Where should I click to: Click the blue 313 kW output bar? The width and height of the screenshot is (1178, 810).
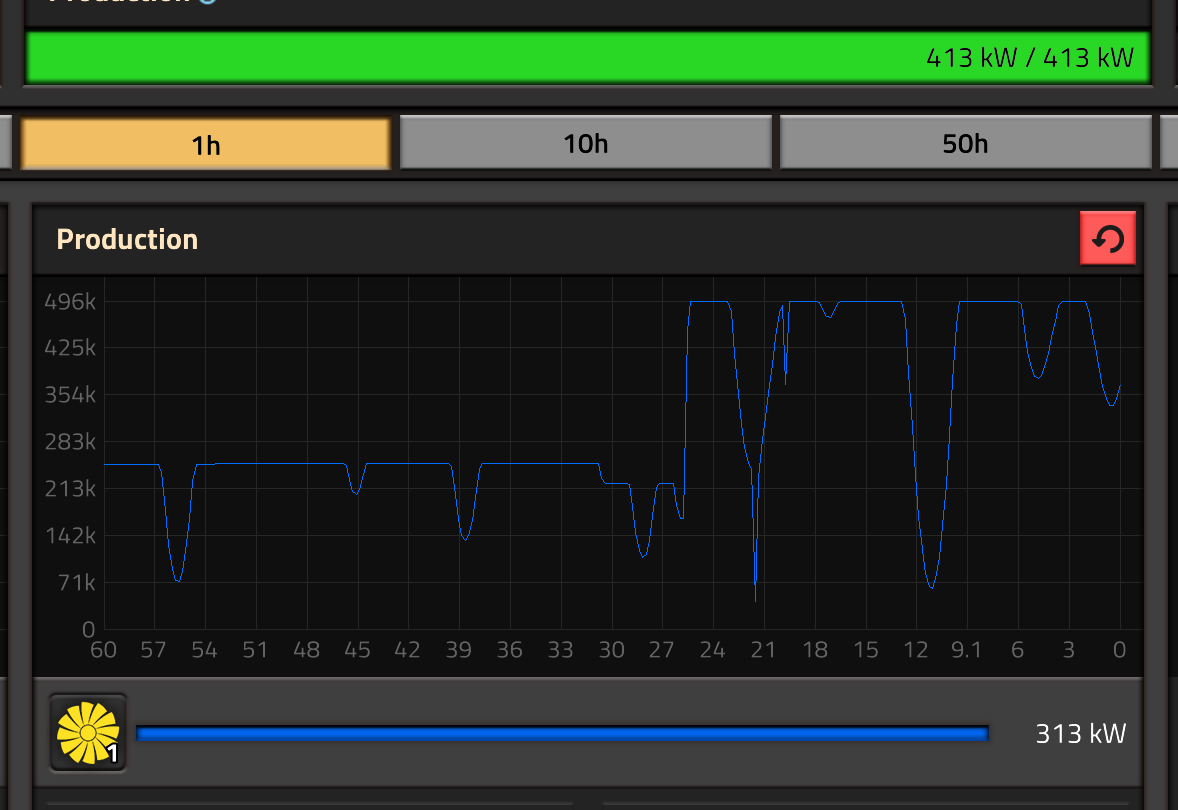(562, 733)
